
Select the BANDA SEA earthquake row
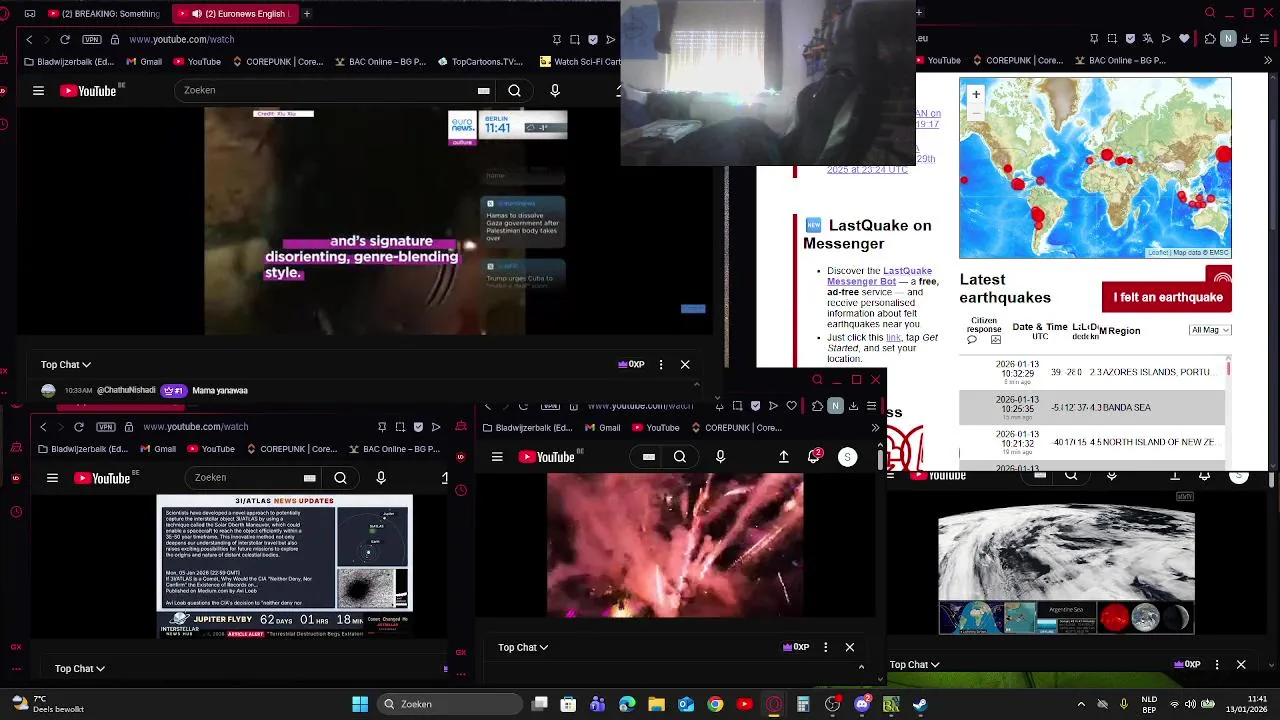tap(1092, 407)
